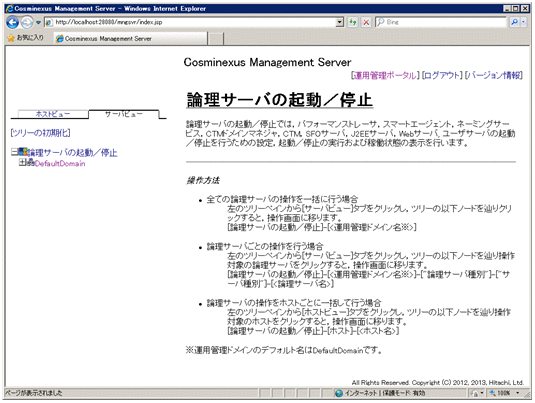Expand the DefaultDomain tree node
Image resolution: width=535 pixels, height=403 pixels.
[x=22, y=163]
